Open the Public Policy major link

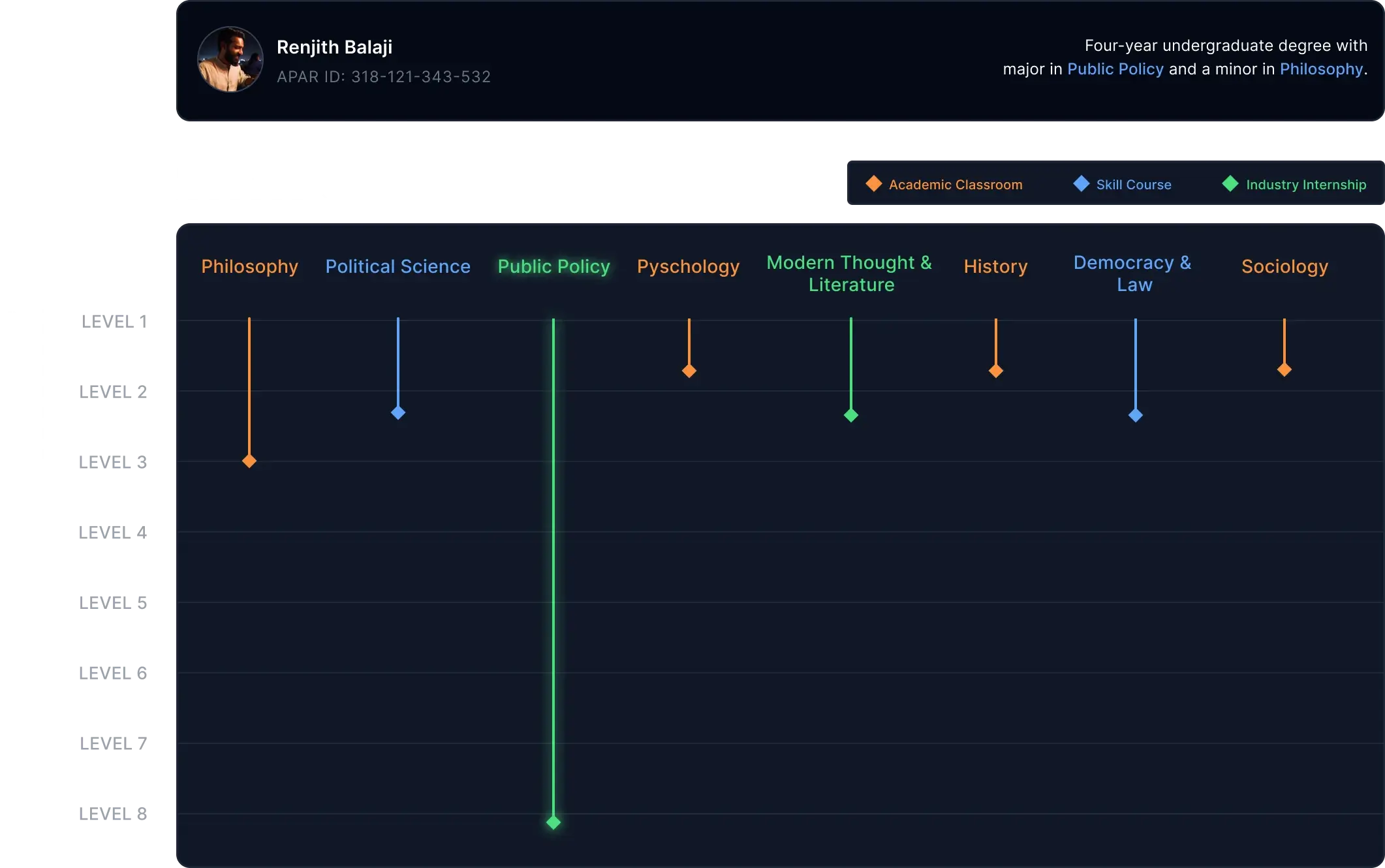click(1115, 69)
